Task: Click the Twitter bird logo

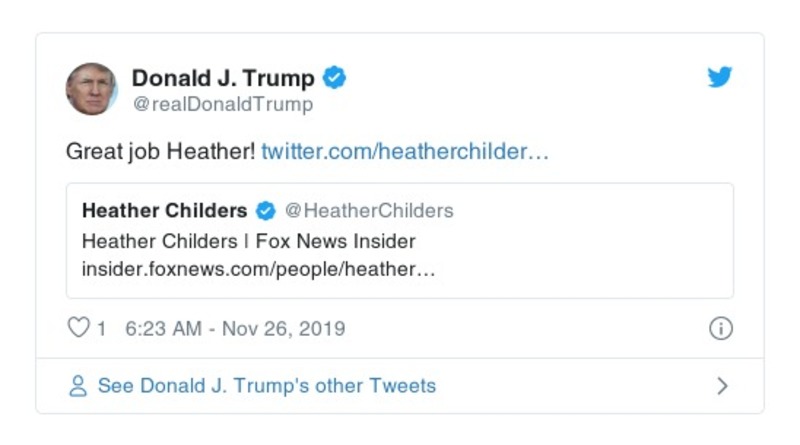Action: coord(720,78)
